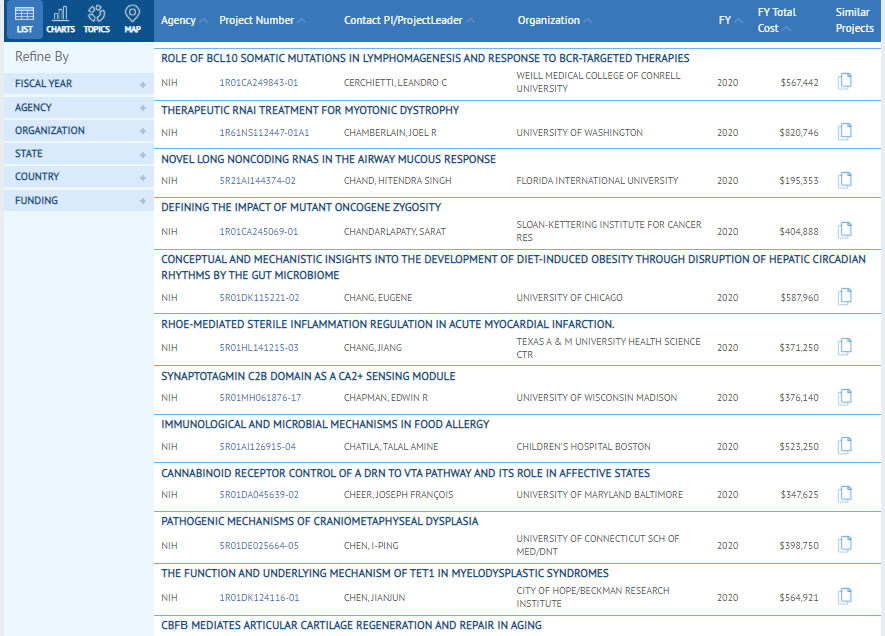Viewport: 885px width, 636px height.
Task: Select organization FLORIDA INTERNATIONAL UNIVERSITY
Action: tap(597, 181)
